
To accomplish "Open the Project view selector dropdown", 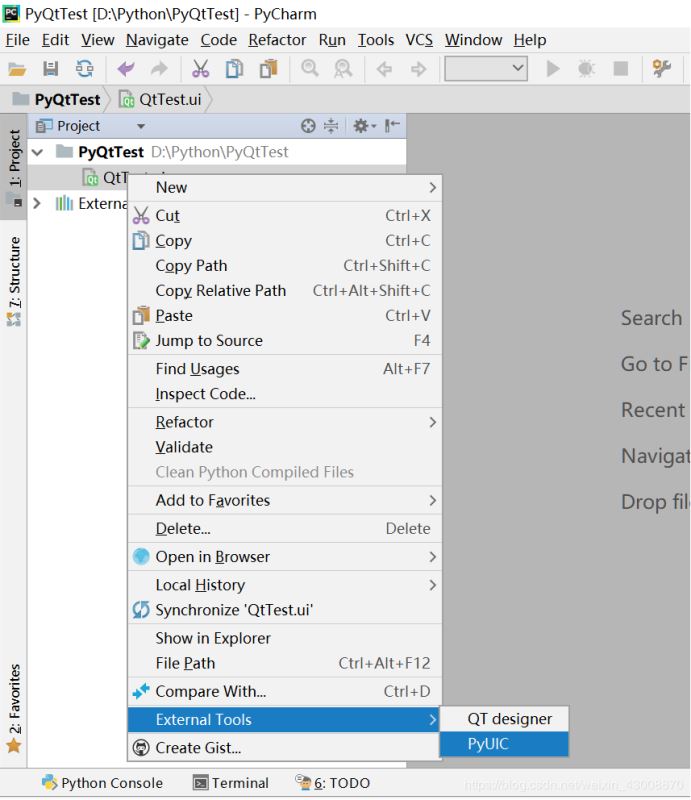I will pos(141,126).
